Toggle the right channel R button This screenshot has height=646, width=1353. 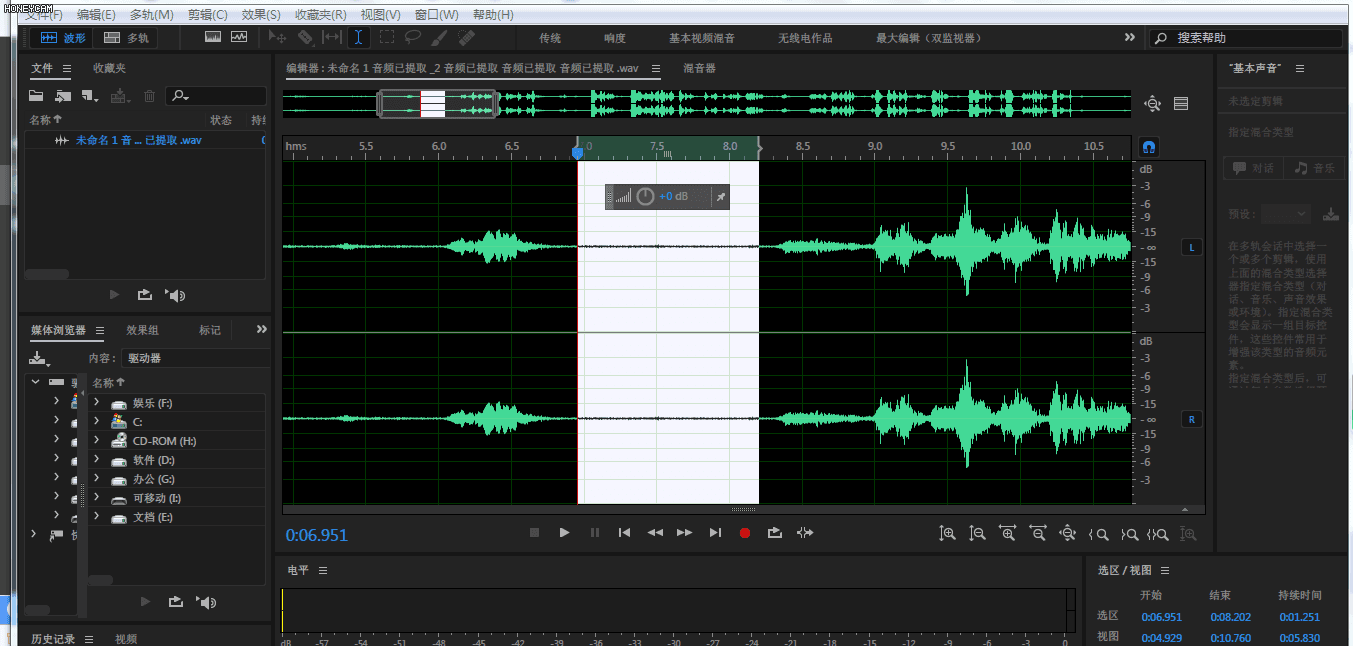[1191, 419]
